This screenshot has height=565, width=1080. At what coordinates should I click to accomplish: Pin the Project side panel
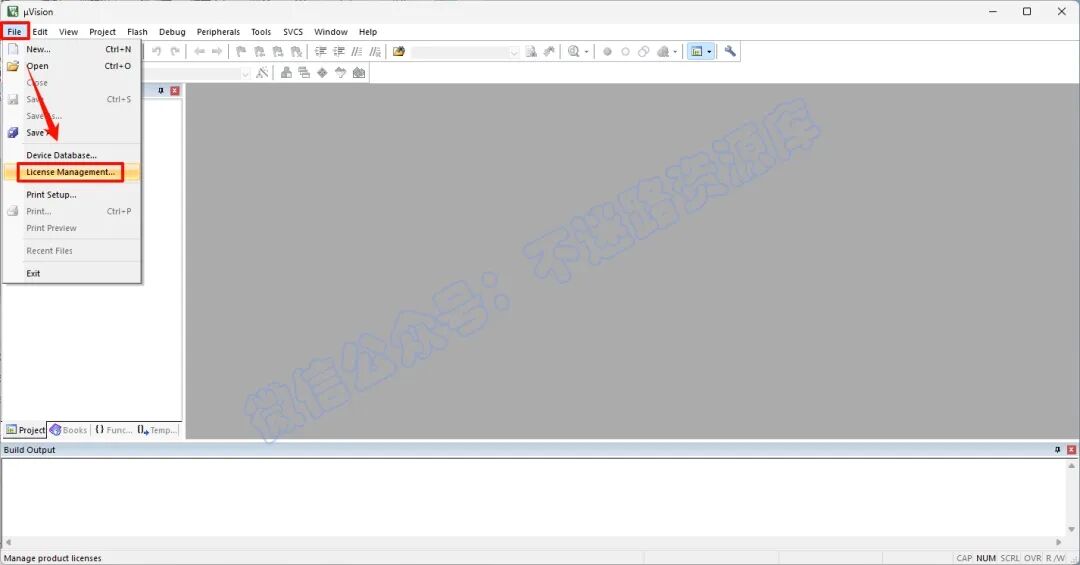[x=161, y=91]
